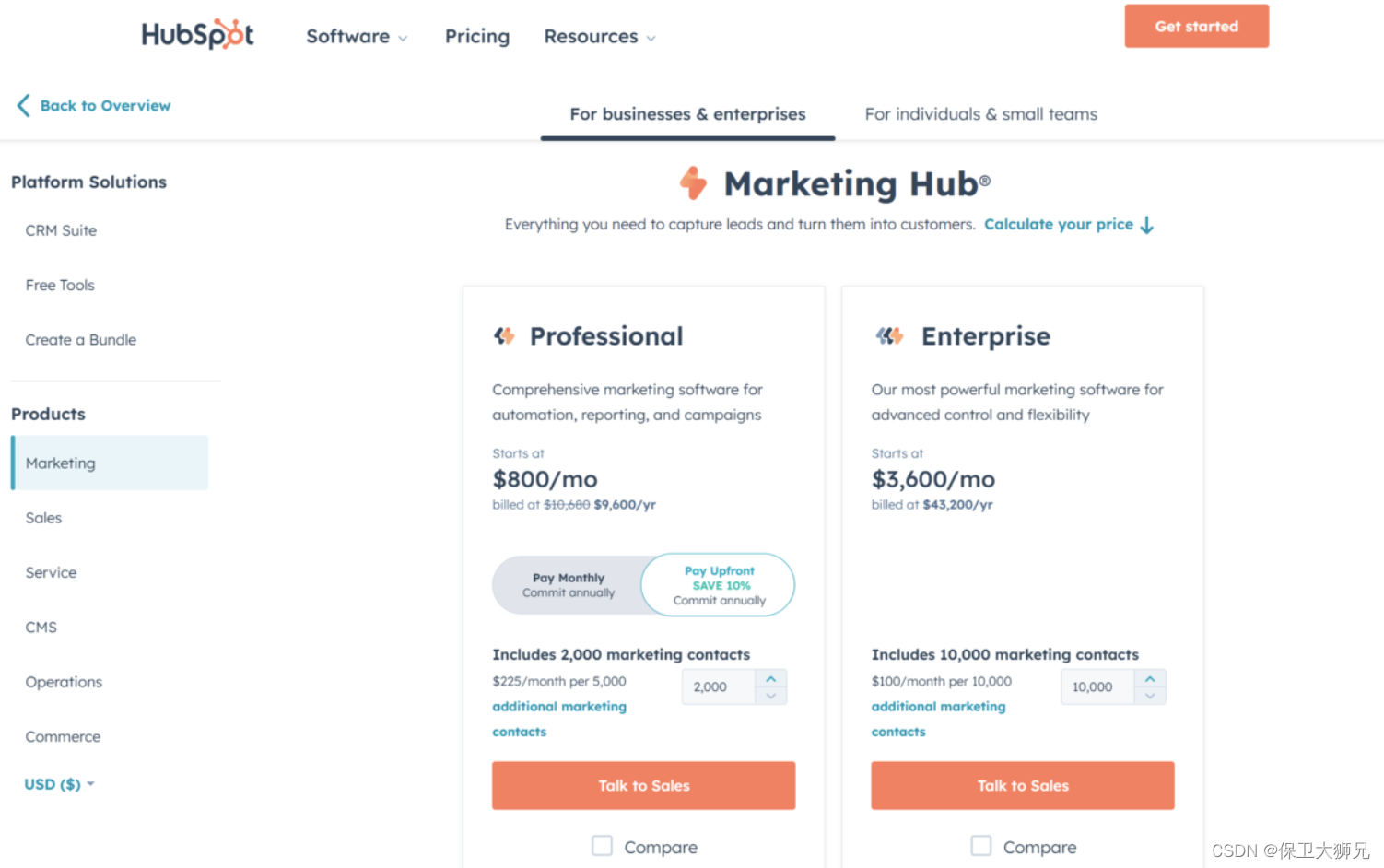The width and height of the screenshot is (1384, 868).
Task: Select Operations product in sidebar
Action: click(x=64, y=682)
